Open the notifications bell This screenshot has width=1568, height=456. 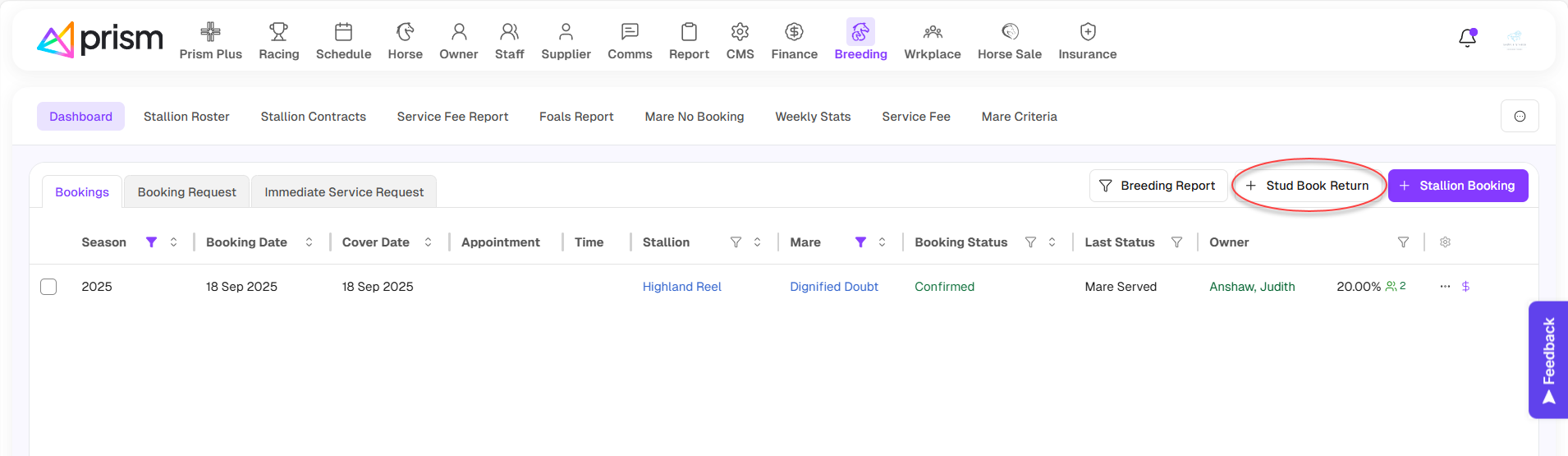pyautogui.click(x=1467, y=38)
